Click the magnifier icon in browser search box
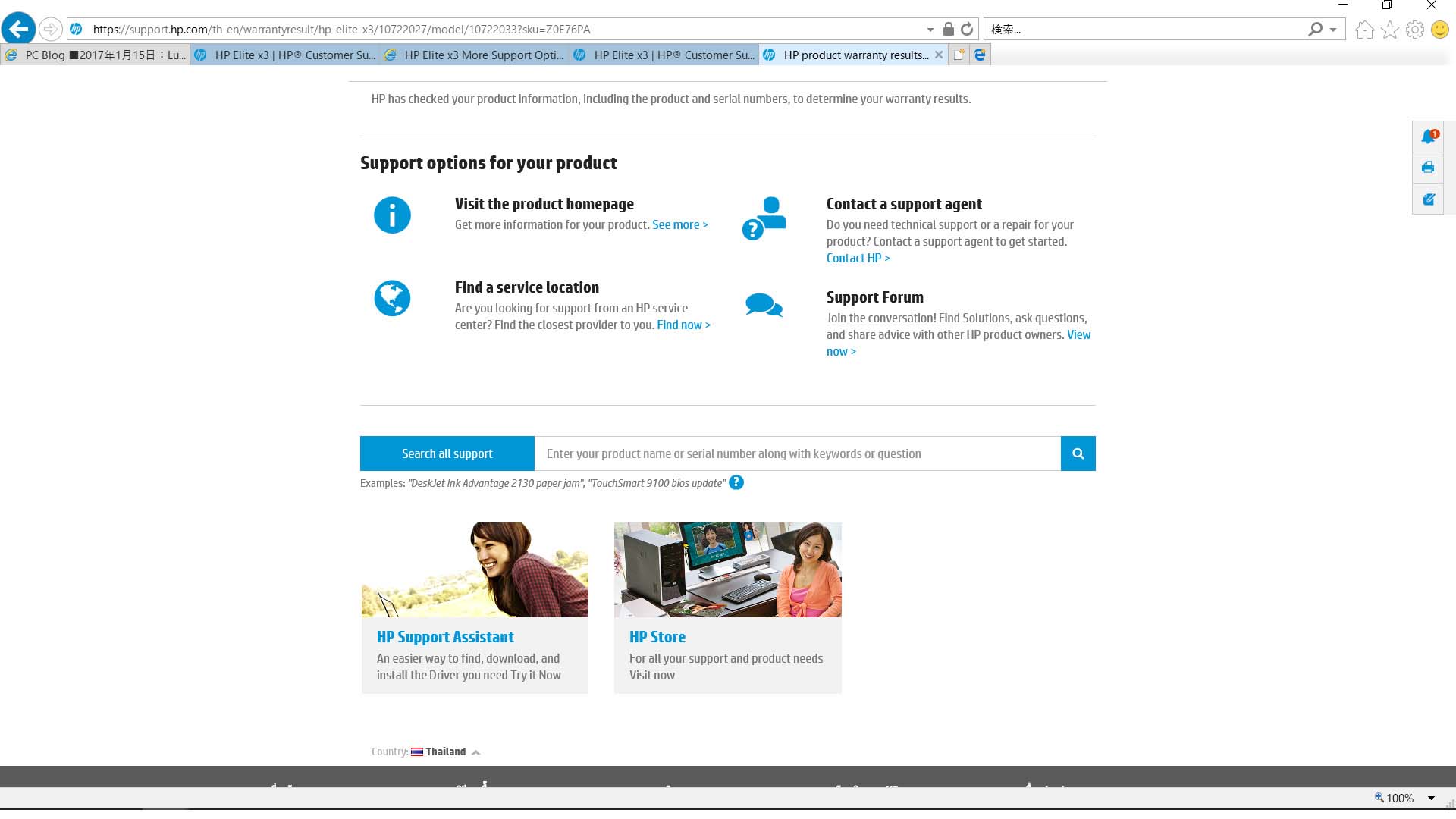This screenshot has width=1456, height=819. tap(1315, 29)
